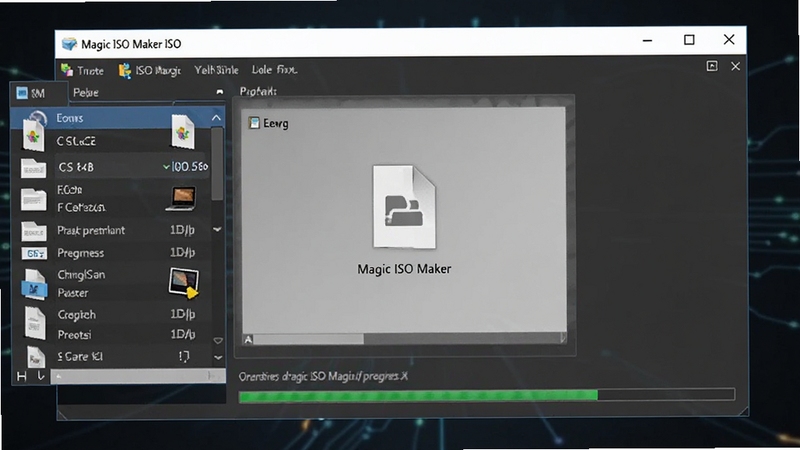Switch to the Pelse tab

click(x=86, y=92)
